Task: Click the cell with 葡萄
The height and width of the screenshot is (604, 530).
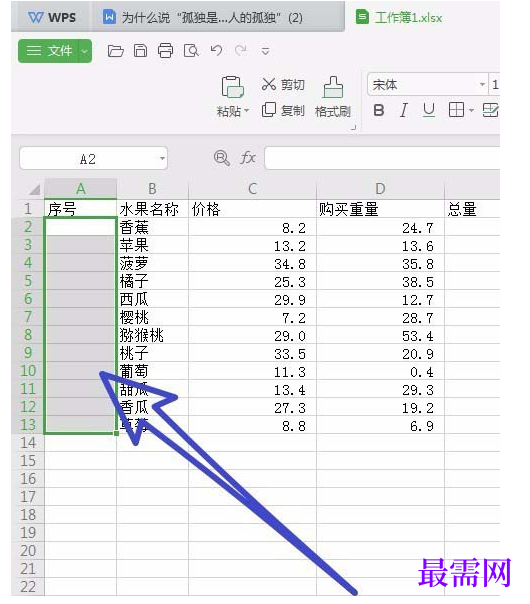Action: point(153,371)
